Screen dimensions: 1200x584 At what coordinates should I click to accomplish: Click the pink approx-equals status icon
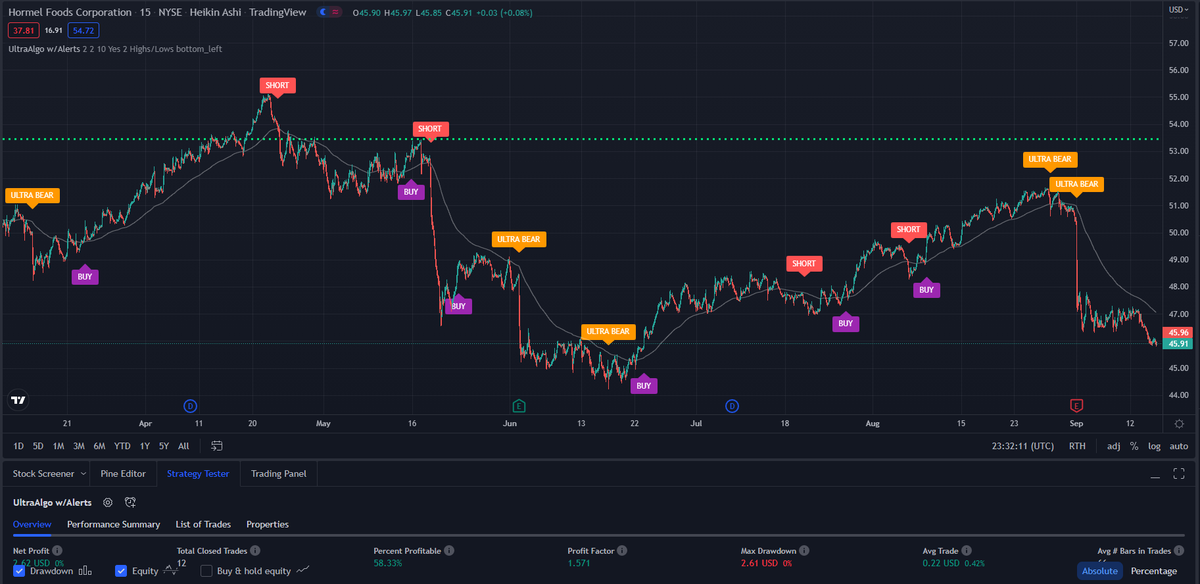[334, 12]
